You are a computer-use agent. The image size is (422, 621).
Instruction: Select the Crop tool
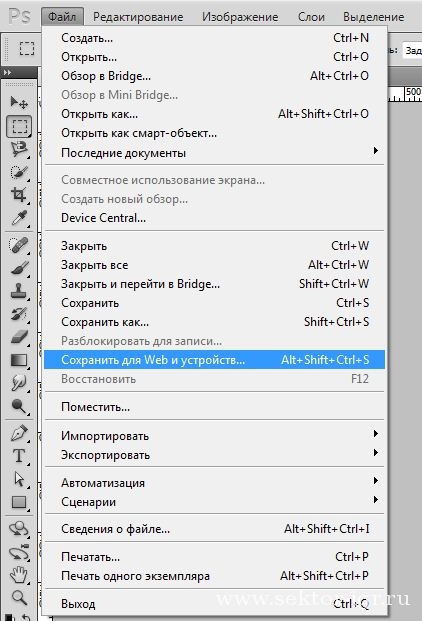pyautogui.click(x=19, y=194)
